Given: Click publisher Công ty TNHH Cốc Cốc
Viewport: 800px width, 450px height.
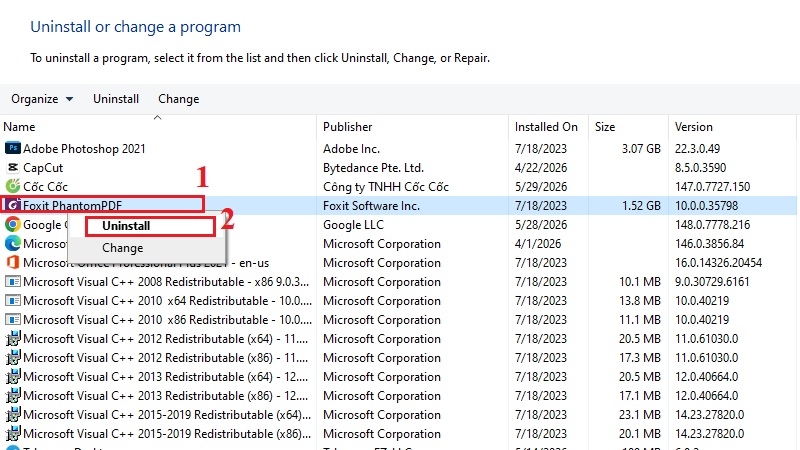Looking at the screenshot, I should (x=386, y=187).
